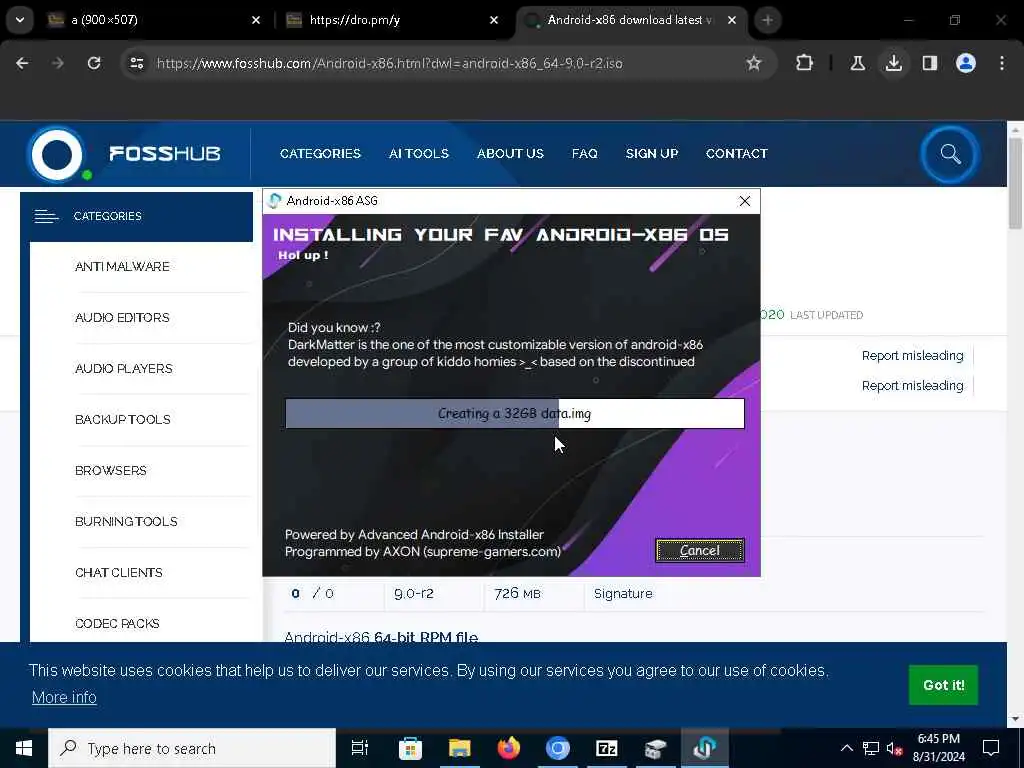Click the FossHub logo
1024x768 pixels.
124,154
